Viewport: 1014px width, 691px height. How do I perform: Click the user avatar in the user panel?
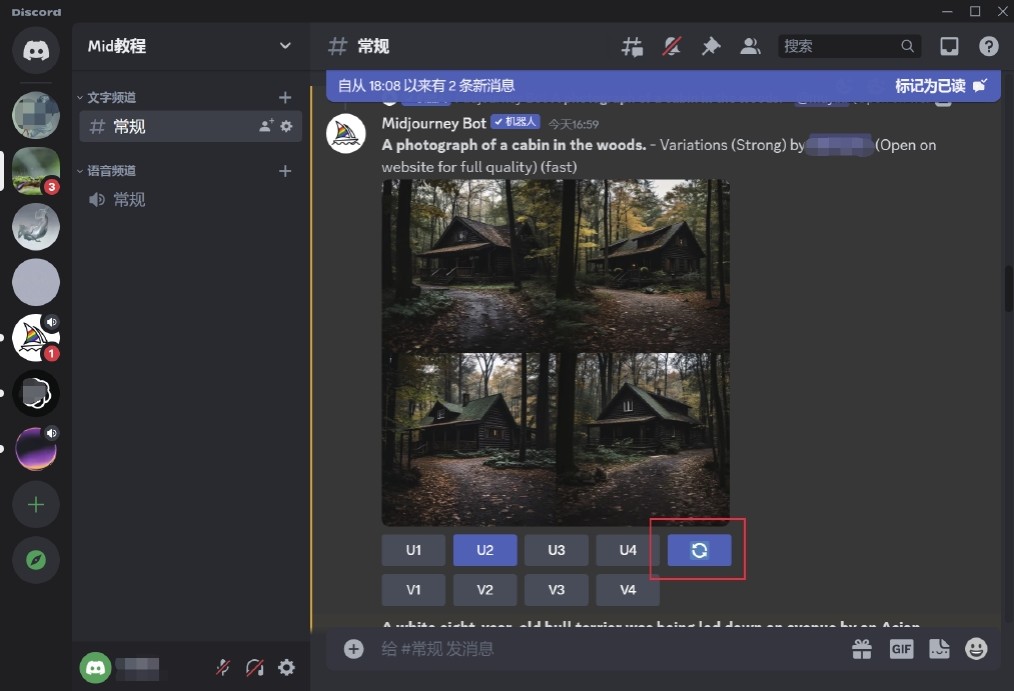coord(95,667)
